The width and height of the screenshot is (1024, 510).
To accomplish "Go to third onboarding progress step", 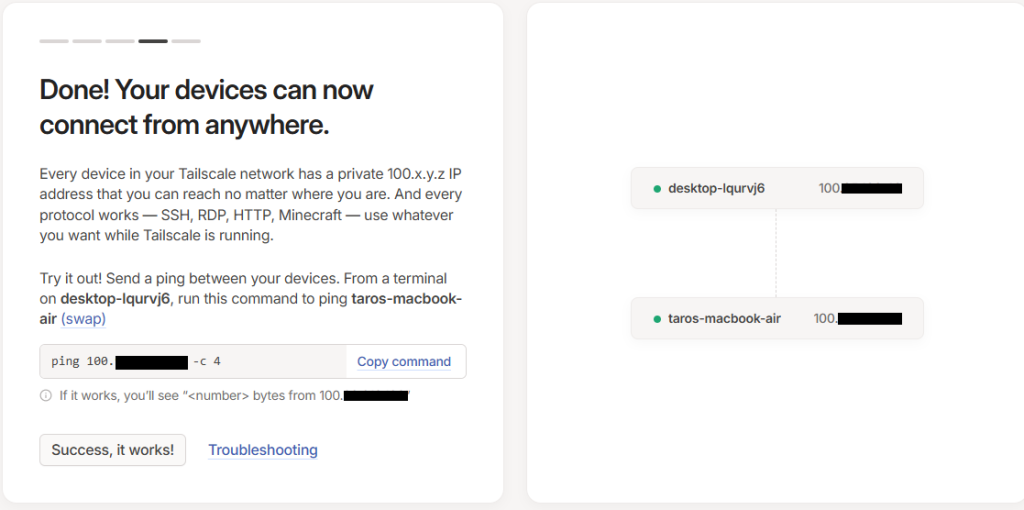I will [120, 41].
